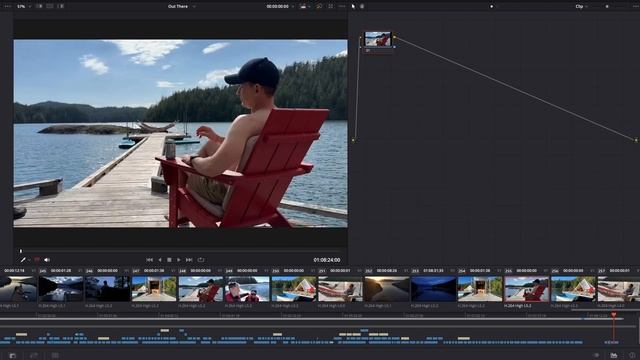
Task: Select clip 253 blue dusk water thumbnail
Action: point(433,289)
